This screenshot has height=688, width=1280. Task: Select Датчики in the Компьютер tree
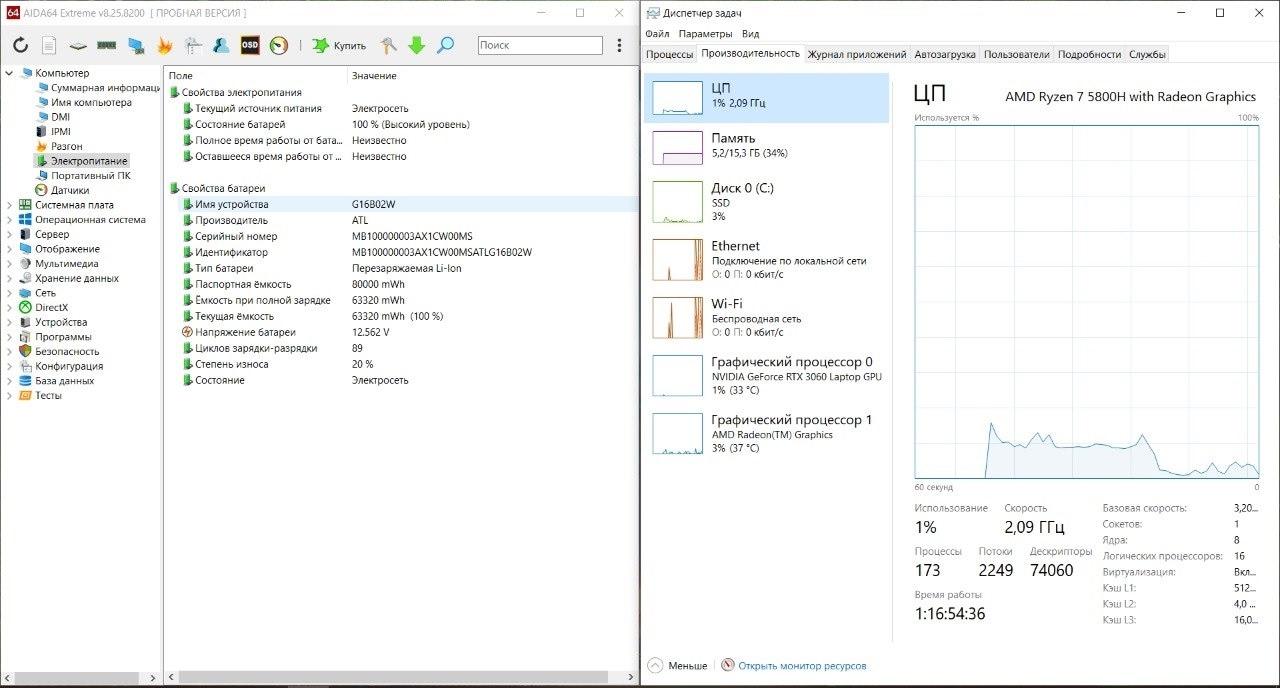click(x=70, y=190)
